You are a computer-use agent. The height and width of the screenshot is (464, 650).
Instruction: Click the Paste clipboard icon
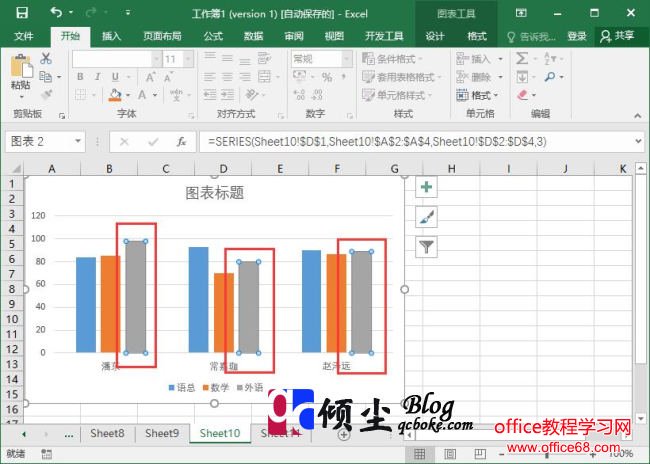coord(22,66)
